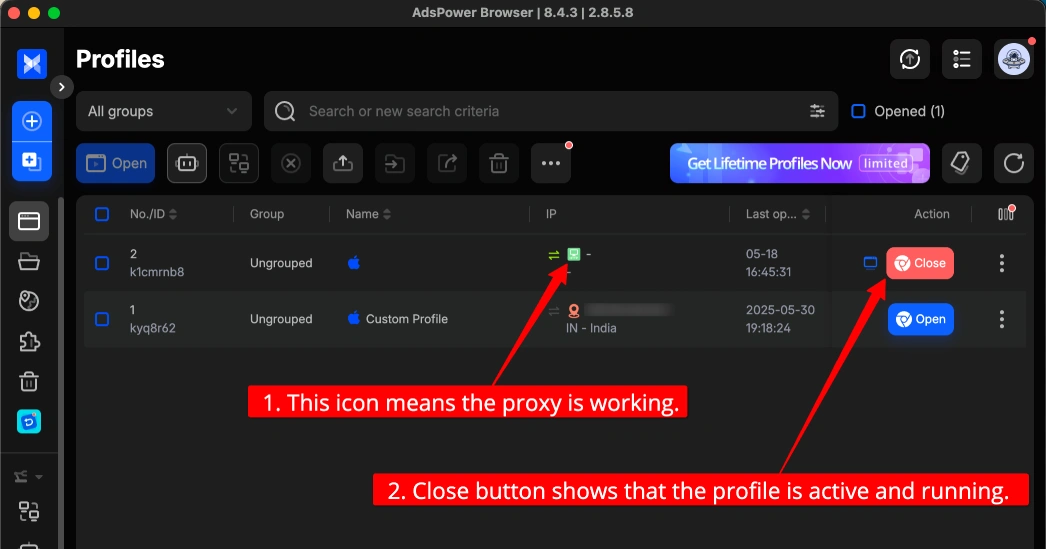Select checkbox for profile k1cmrnb8
1046x549 pixels.
pos(102,263)
